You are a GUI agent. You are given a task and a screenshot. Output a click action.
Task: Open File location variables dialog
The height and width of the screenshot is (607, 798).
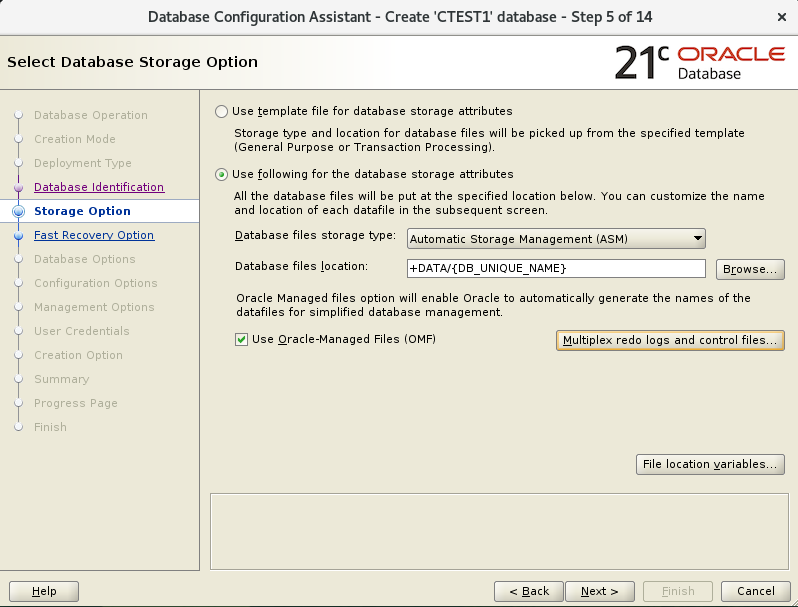click(x=710, y=464)
